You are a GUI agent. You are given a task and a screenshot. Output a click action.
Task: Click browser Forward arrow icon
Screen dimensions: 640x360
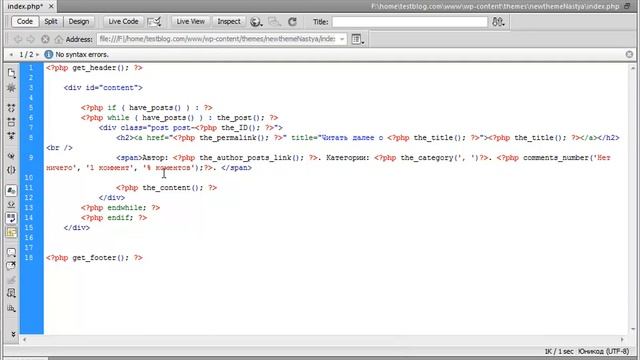click(x=31, y=39)
